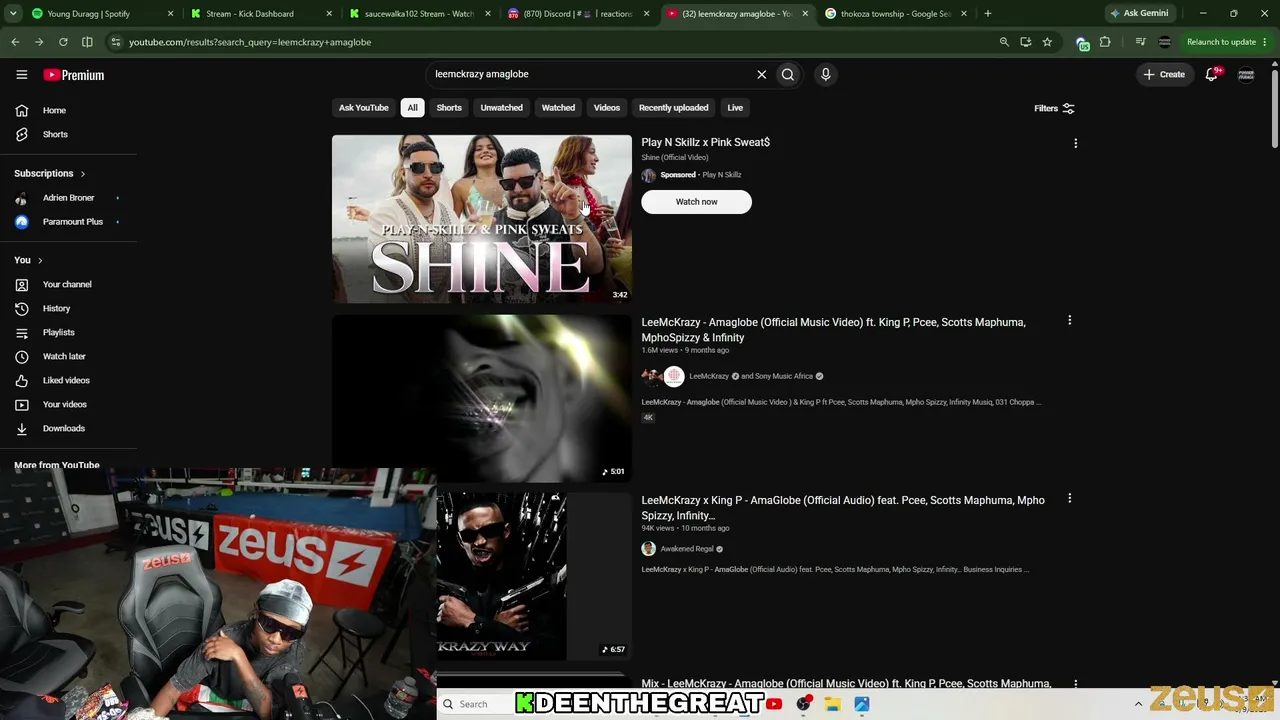Viewport: 1280px width, 720px height.
Task: Click the Shine sponsored video thumbnail
Action: click(482, 219)
